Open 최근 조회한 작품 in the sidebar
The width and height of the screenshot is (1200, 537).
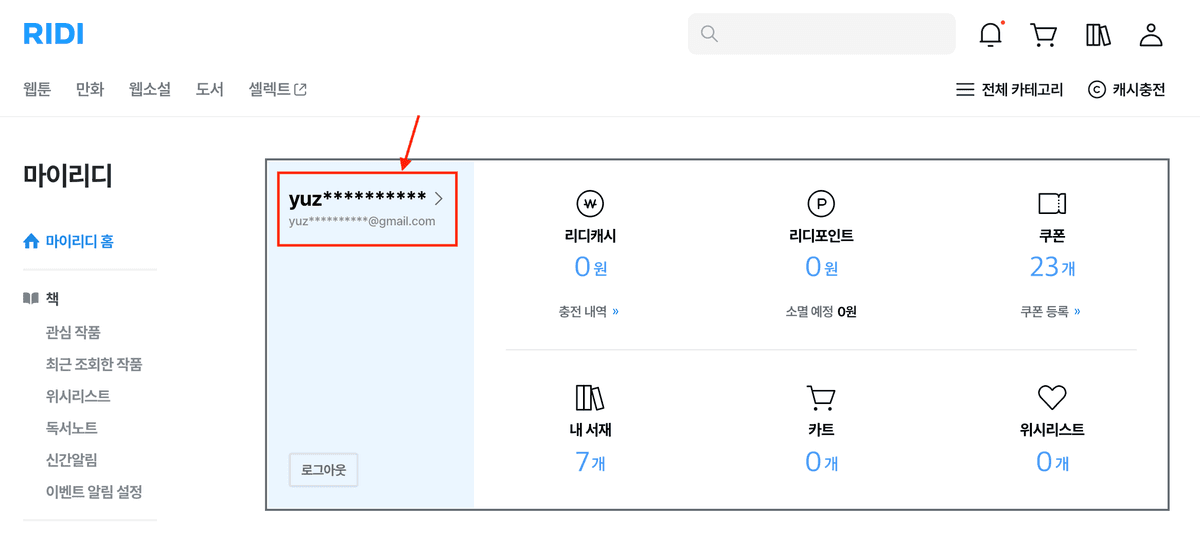click(x=94, y=364)
